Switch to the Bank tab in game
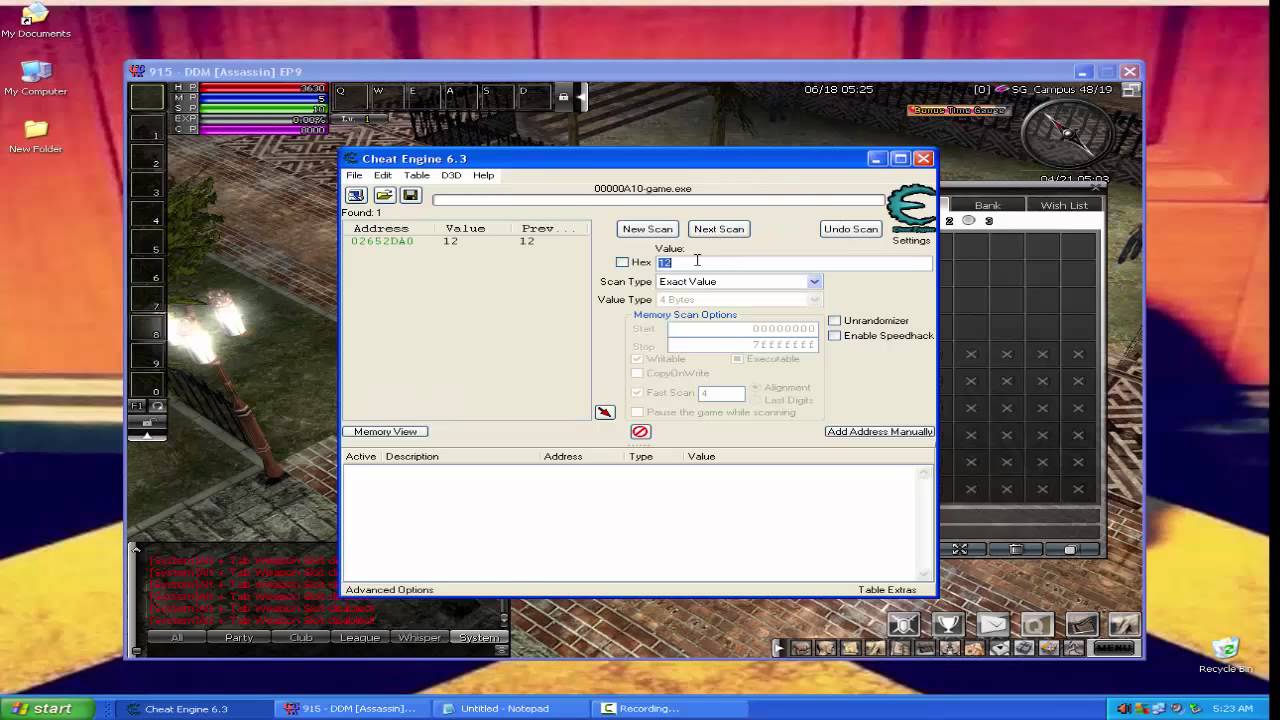The image size is (1280, 720). click(x=987, y=205)
